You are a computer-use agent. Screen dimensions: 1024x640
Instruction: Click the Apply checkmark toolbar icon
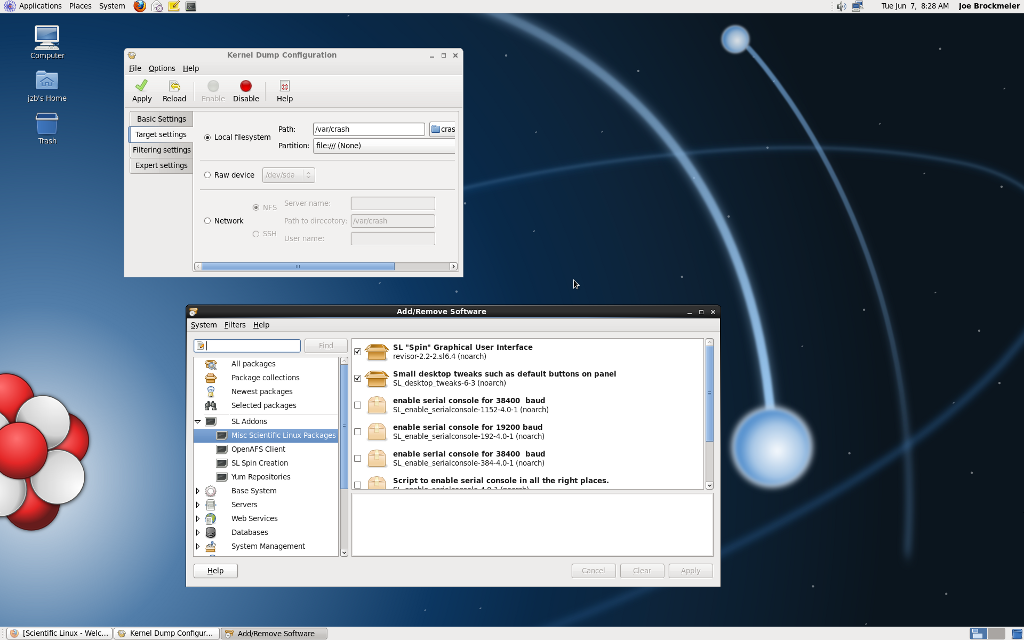142,87
